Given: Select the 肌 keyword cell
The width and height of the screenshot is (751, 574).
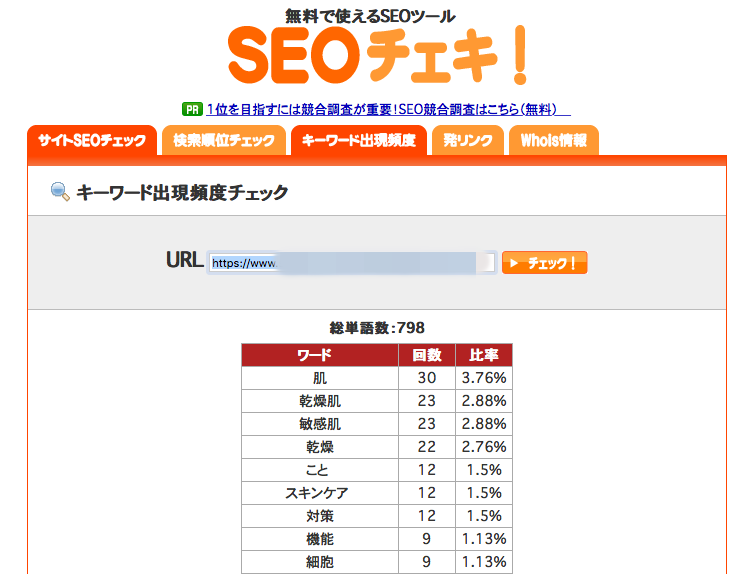Looking at the screenshot, I should pos(320,378).
